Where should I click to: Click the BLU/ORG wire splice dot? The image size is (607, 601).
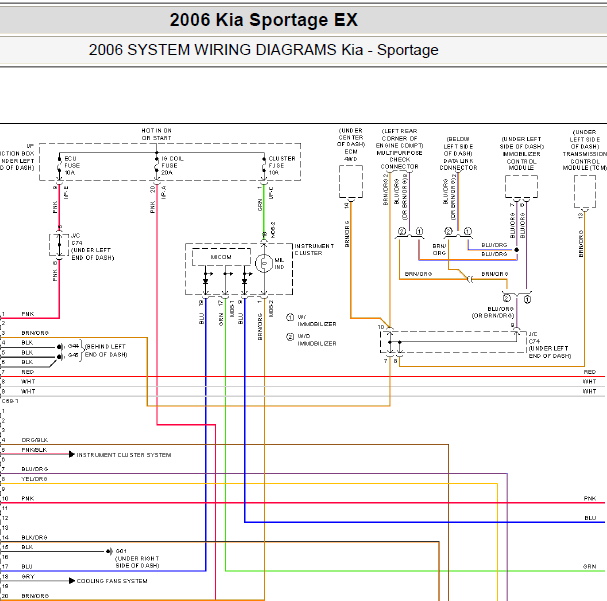click(516, 250)
